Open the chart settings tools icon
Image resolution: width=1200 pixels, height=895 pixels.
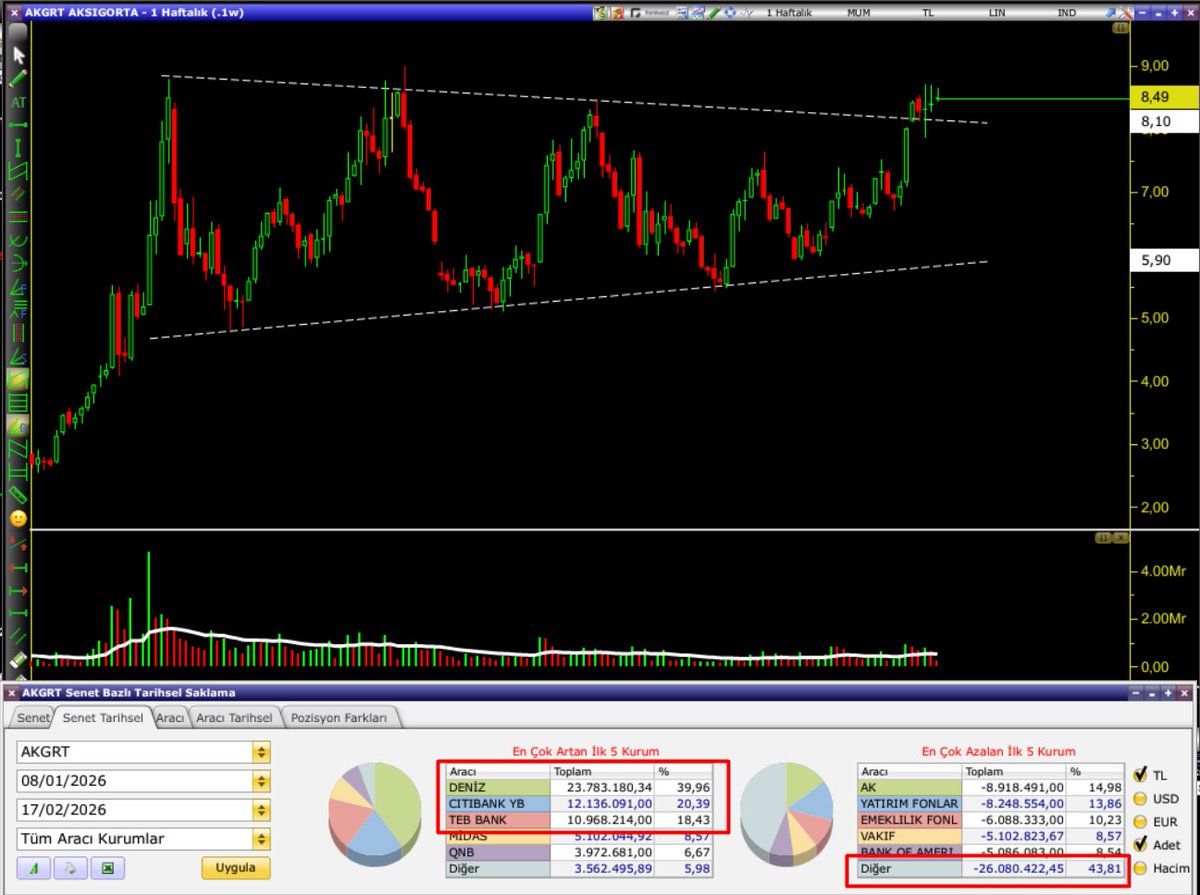[1126, 13]
